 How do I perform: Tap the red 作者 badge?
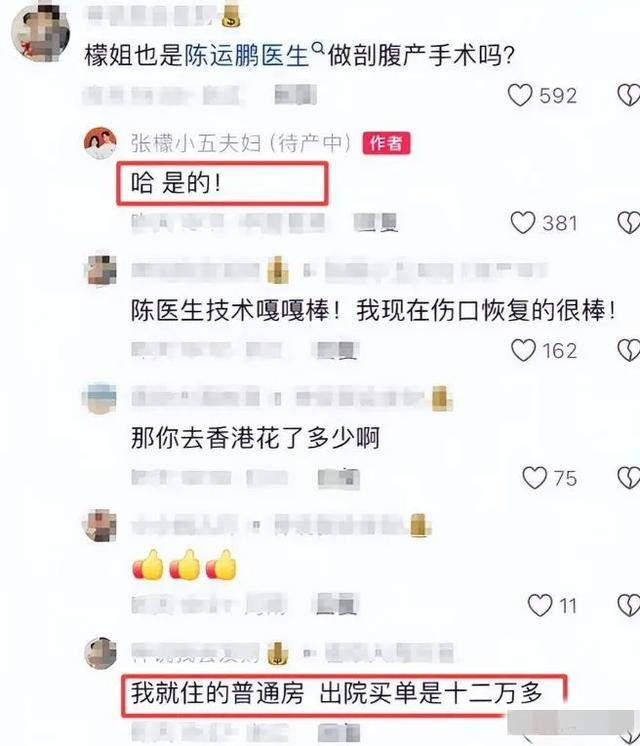(386, 143)
